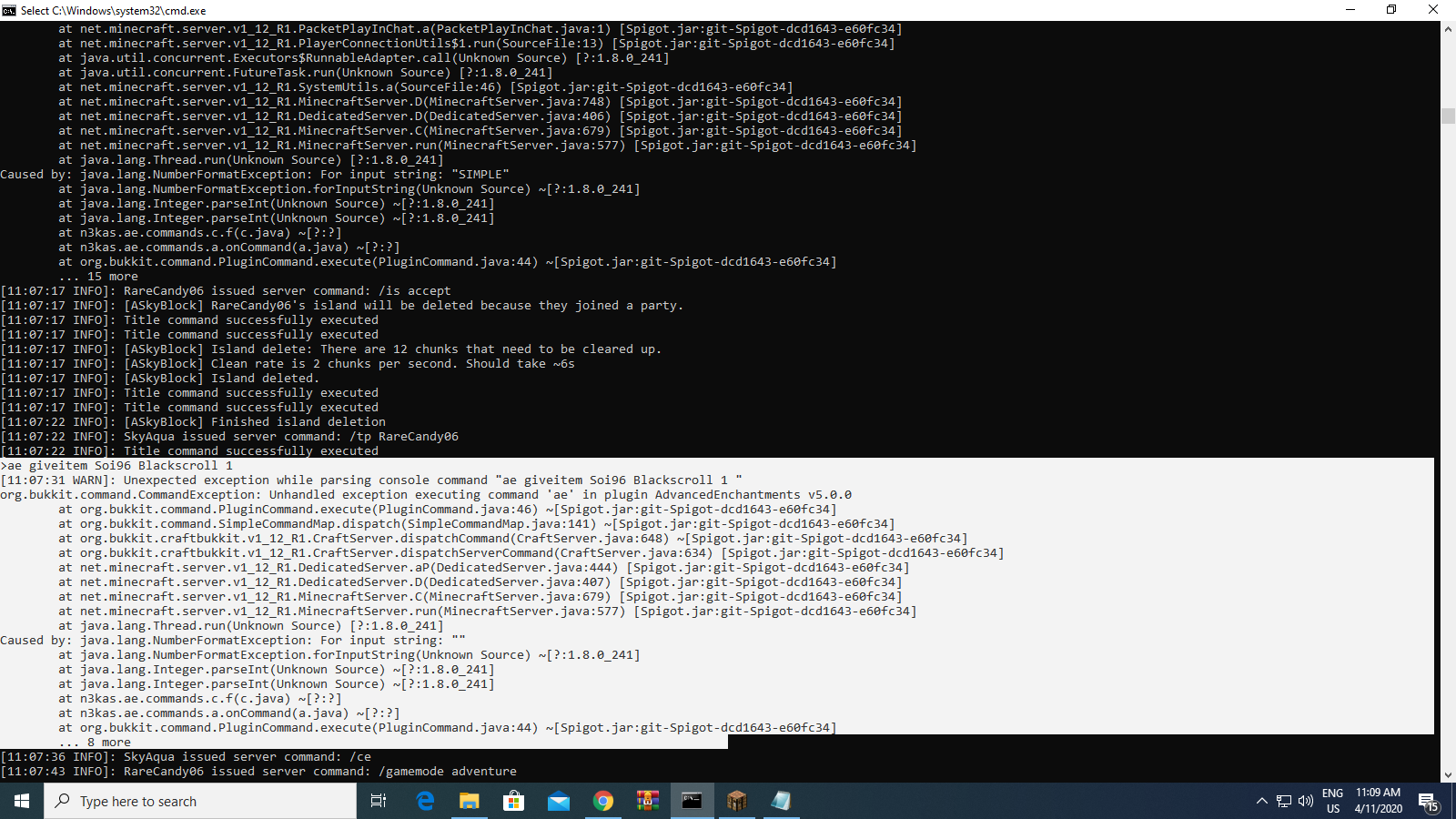Click the stack line containing "MinecraftServer.java:748"
The image size is (1456, 819).
tap(480, 102)
